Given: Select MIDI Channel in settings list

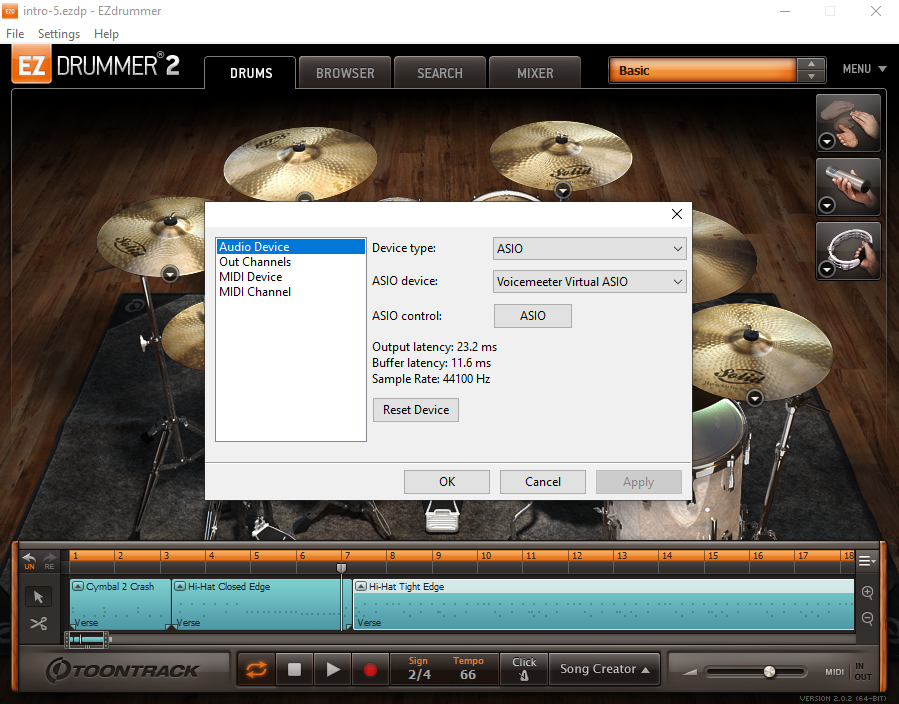Looking at the screenshot, I should coord(291,292).
